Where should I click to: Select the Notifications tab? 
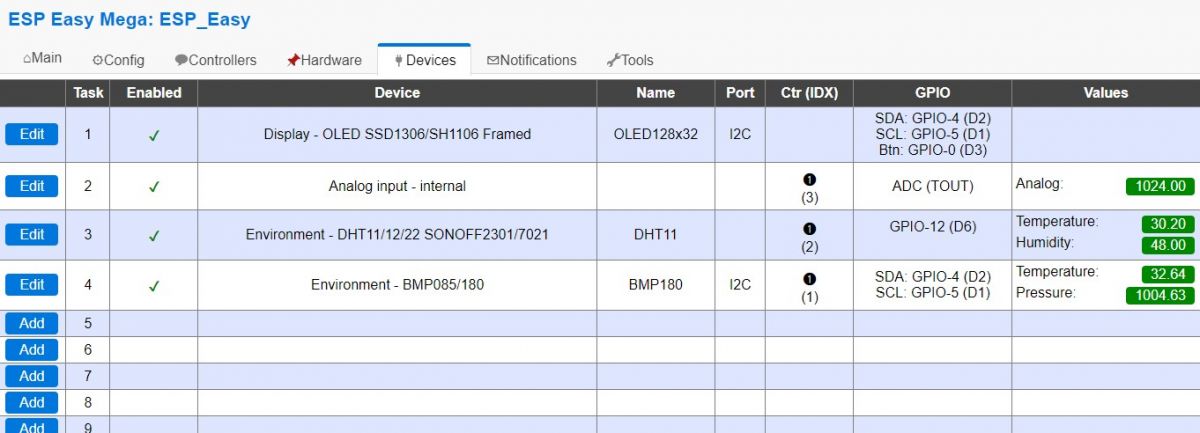coord(532,60)
